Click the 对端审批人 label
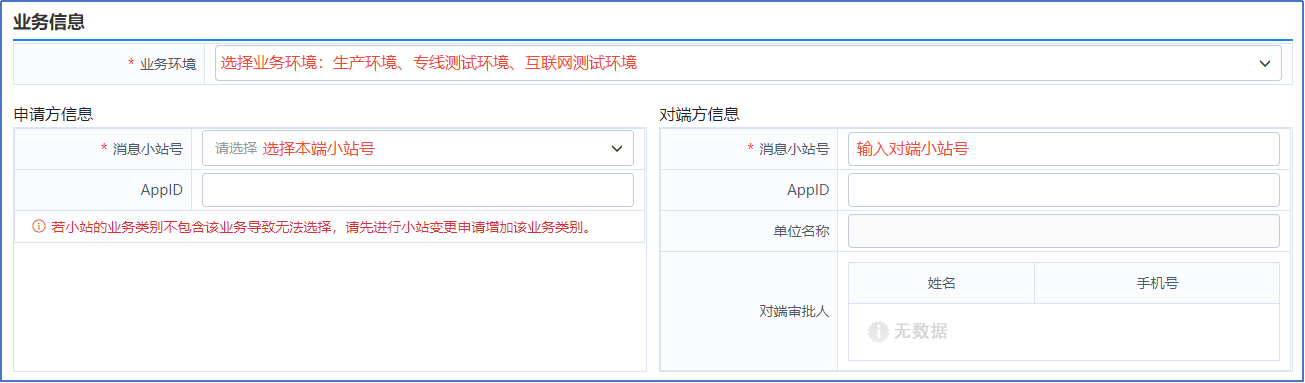 [794, 311]
